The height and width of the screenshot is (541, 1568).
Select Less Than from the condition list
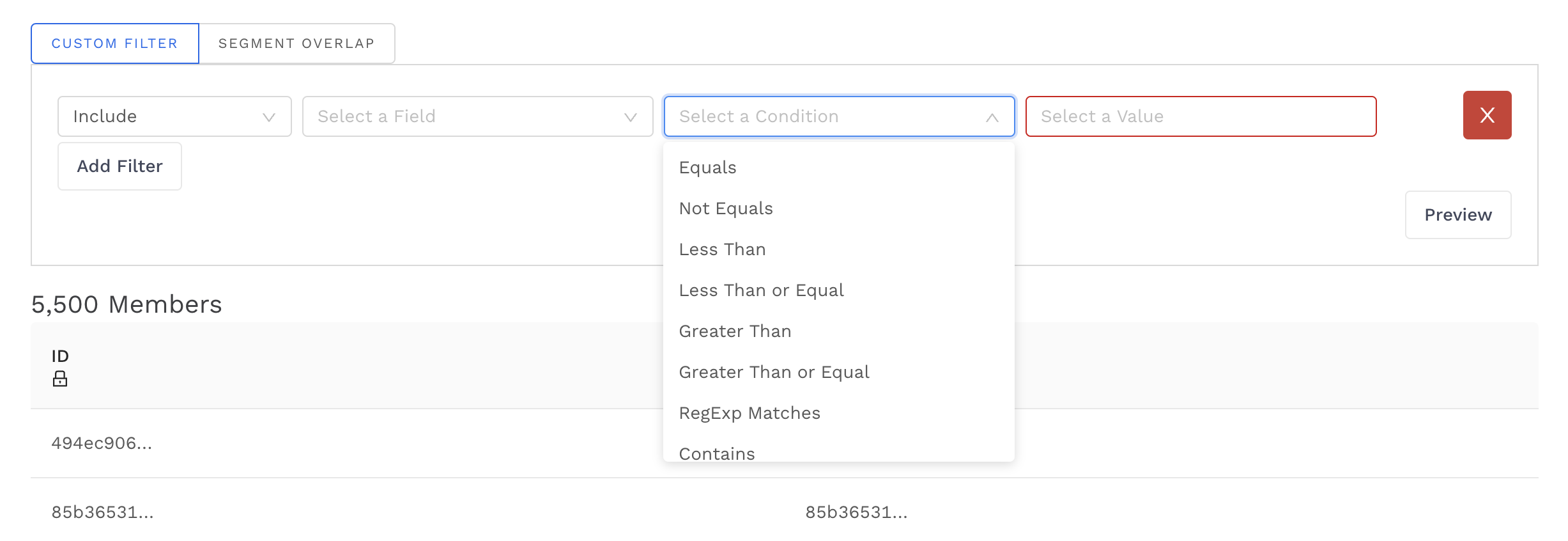[722, 249]
